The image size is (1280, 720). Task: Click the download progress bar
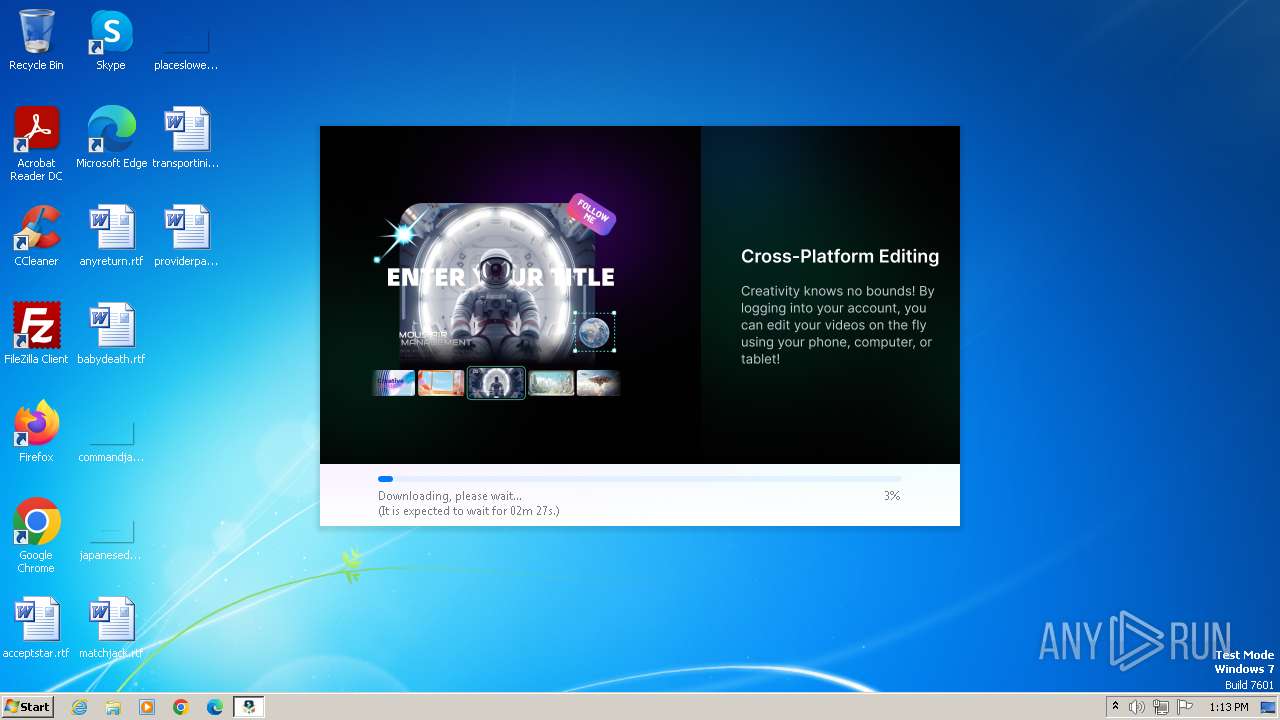(x=639, y=480)
